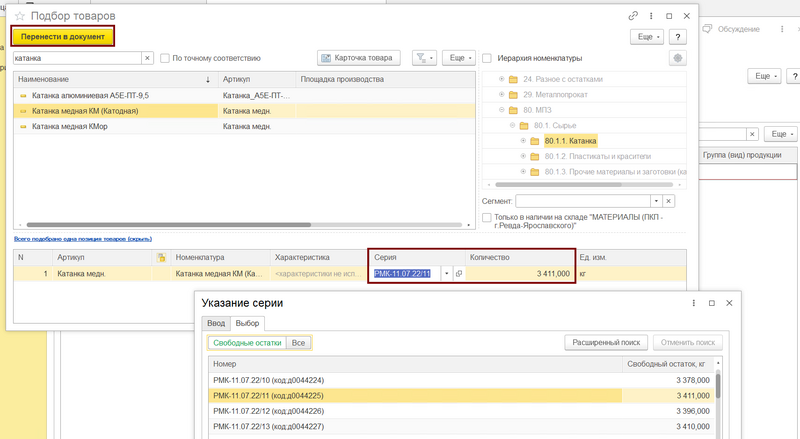Open series selection form icon next to РМК-11.07.22/11
This screenshot has height=439, width=800.
tap(459, 274)
